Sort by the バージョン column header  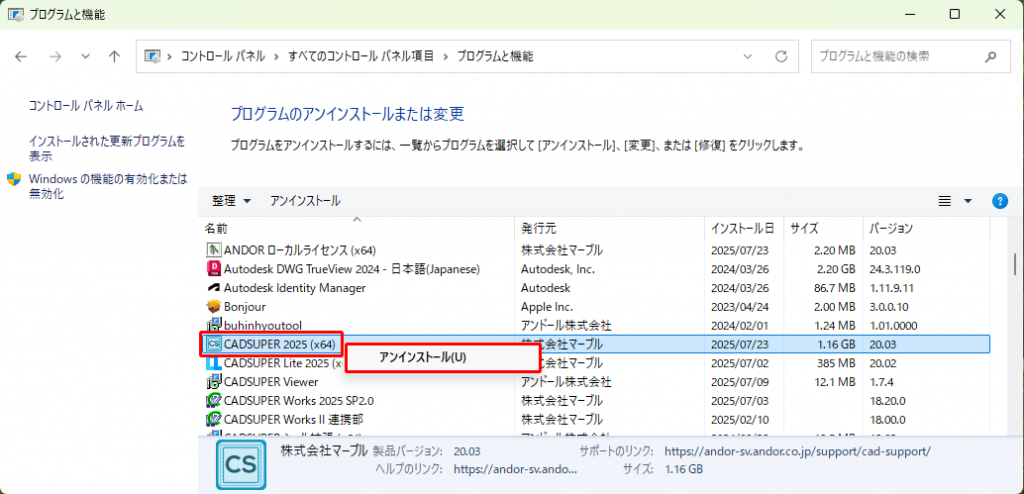click(x=926, y=229)
